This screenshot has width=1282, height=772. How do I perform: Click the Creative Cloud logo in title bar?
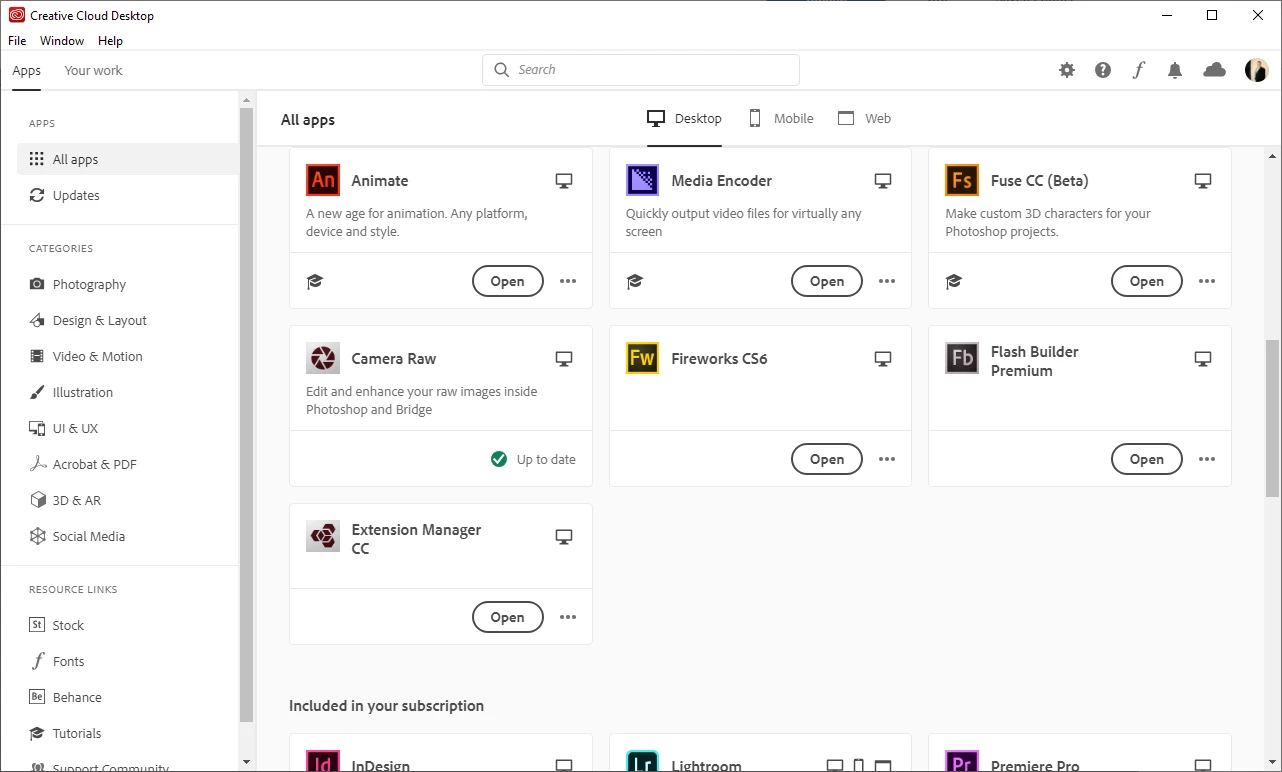[16, 15]
